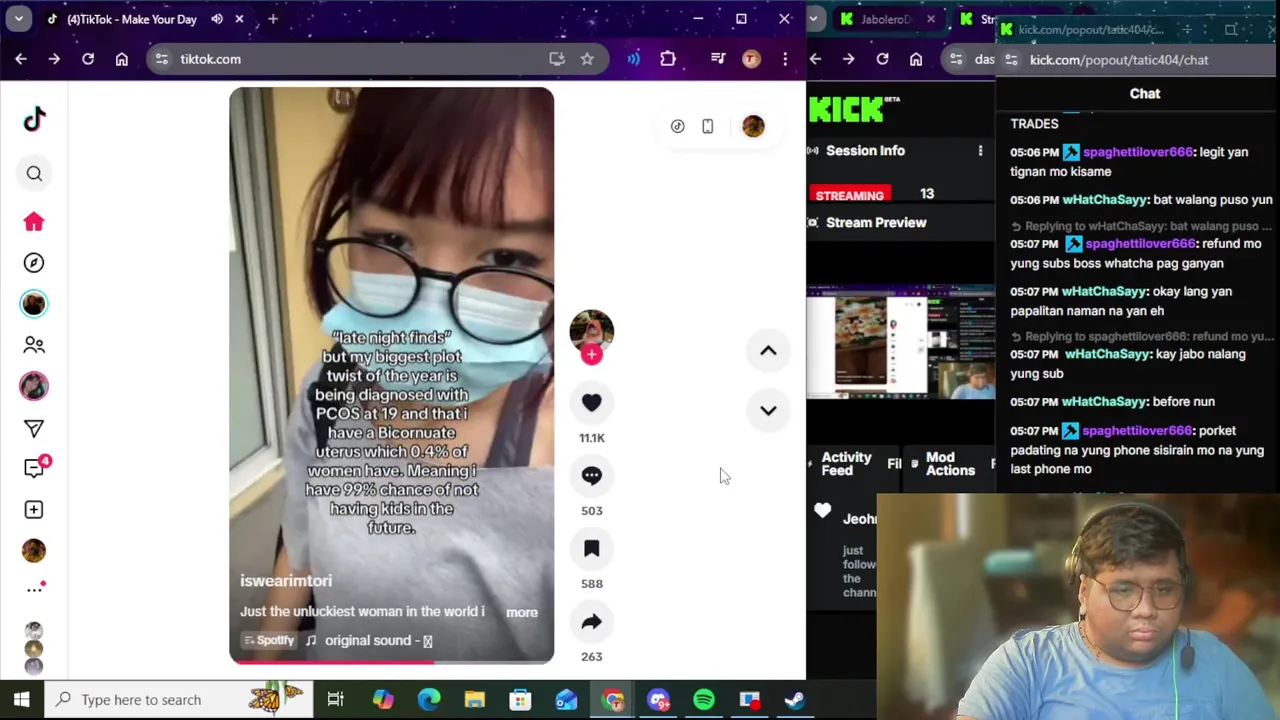Select the JaboleroD Kick tab
1280x720 pixels.
(x=885, y=19)
